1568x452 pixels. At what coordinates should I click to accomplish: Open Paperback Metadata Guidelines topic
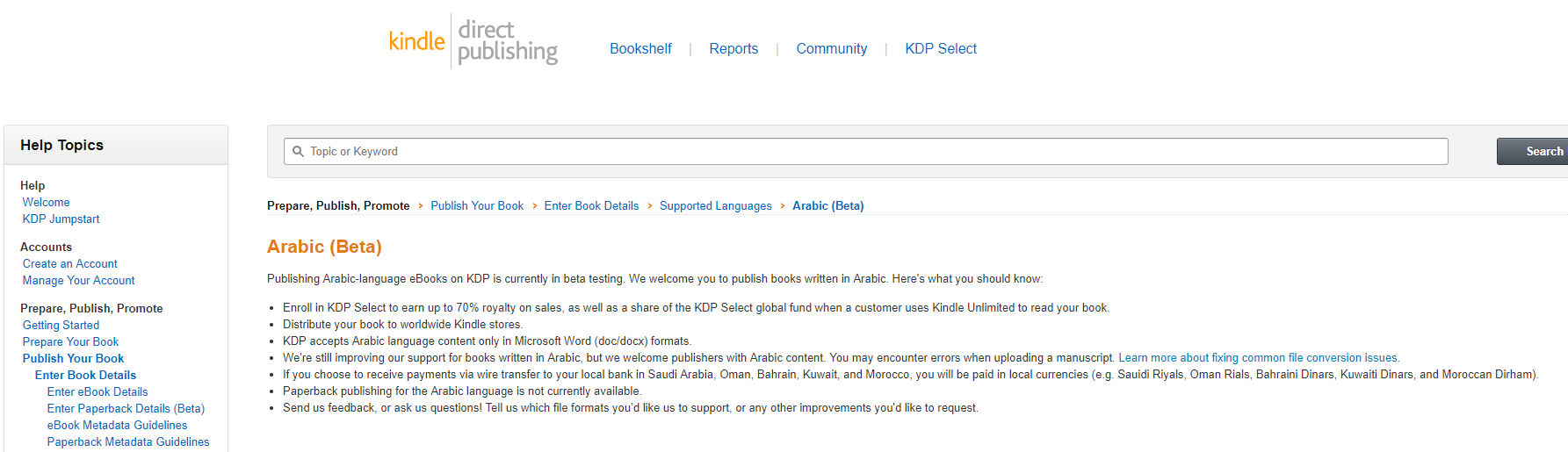coord(128,441)
